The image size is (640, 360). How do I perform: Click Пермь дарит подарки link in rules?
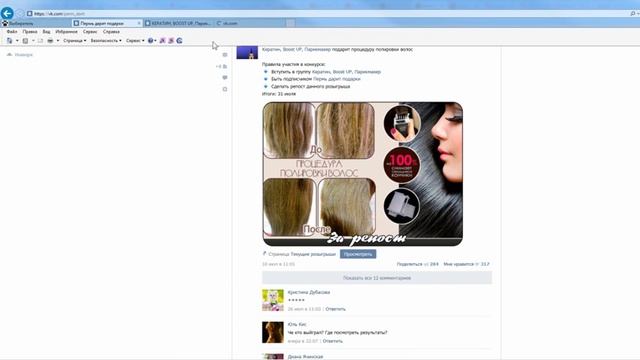[x=337, y=79]
